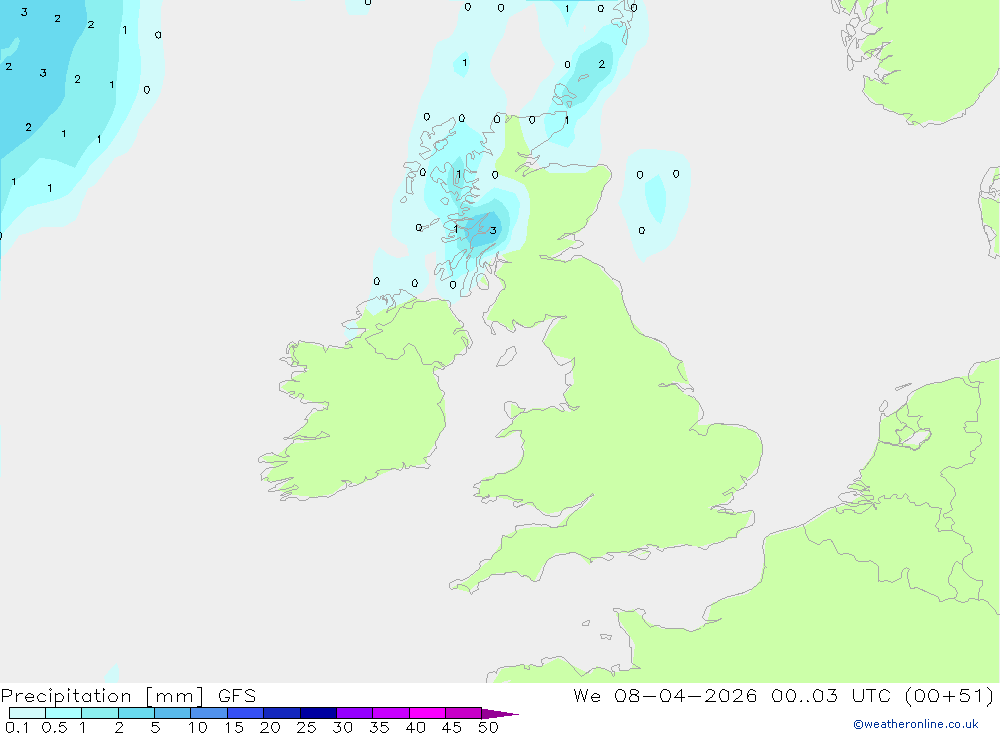Pick the 10–15 mm legend swatch
The height and width of the screenshot is (733, 1000).
tap(209, 713)
